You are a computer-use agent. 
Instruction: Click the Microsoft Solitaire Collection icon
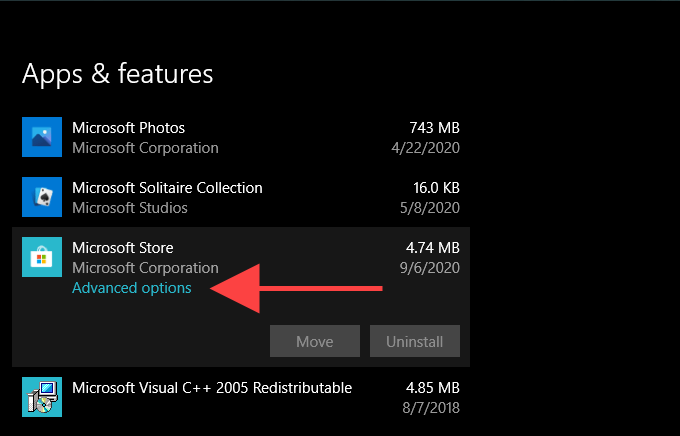point(42,198)
